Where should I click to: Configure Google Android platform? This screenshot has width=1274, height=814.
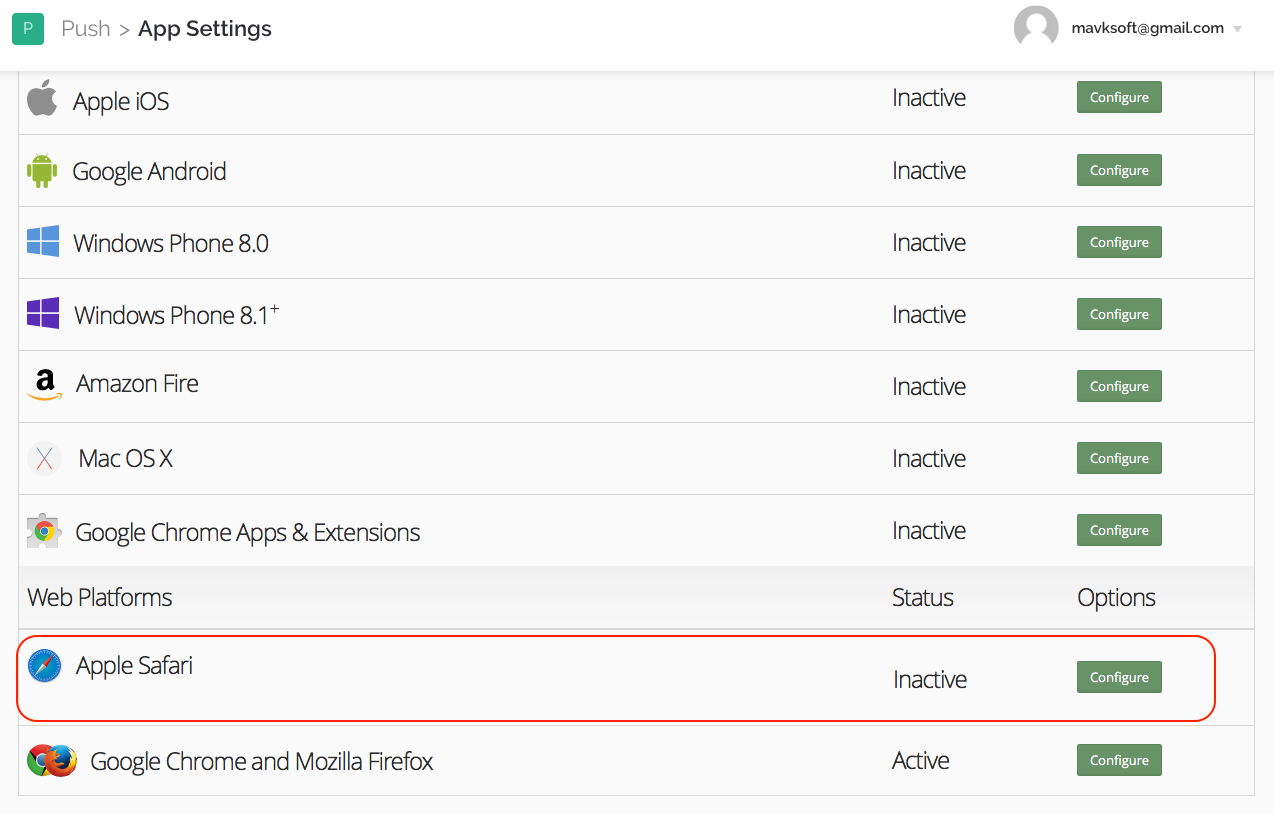1119,170
